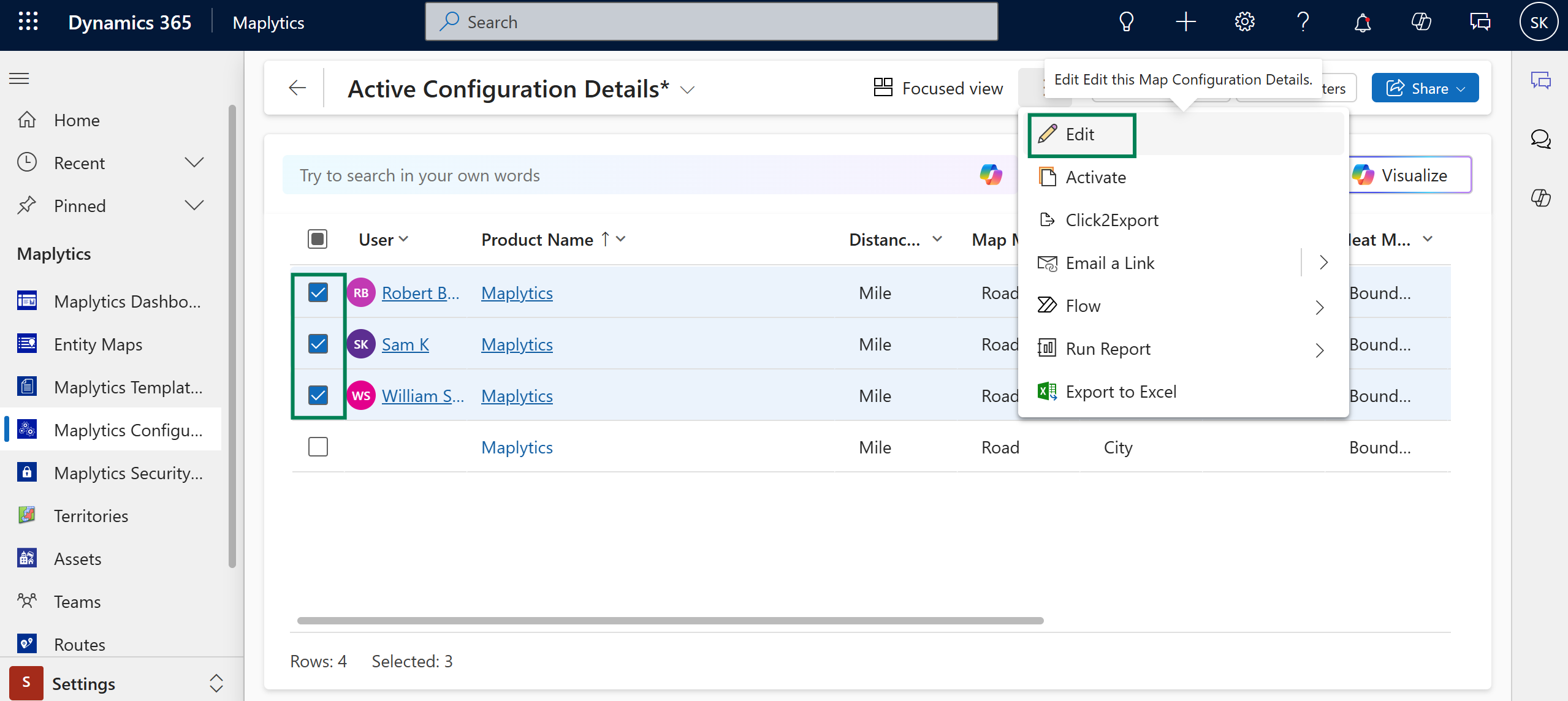Viewport: 1568px width, 701px height.
Task: Open the Distance column dropdown
Action: [x=937, y=239]
